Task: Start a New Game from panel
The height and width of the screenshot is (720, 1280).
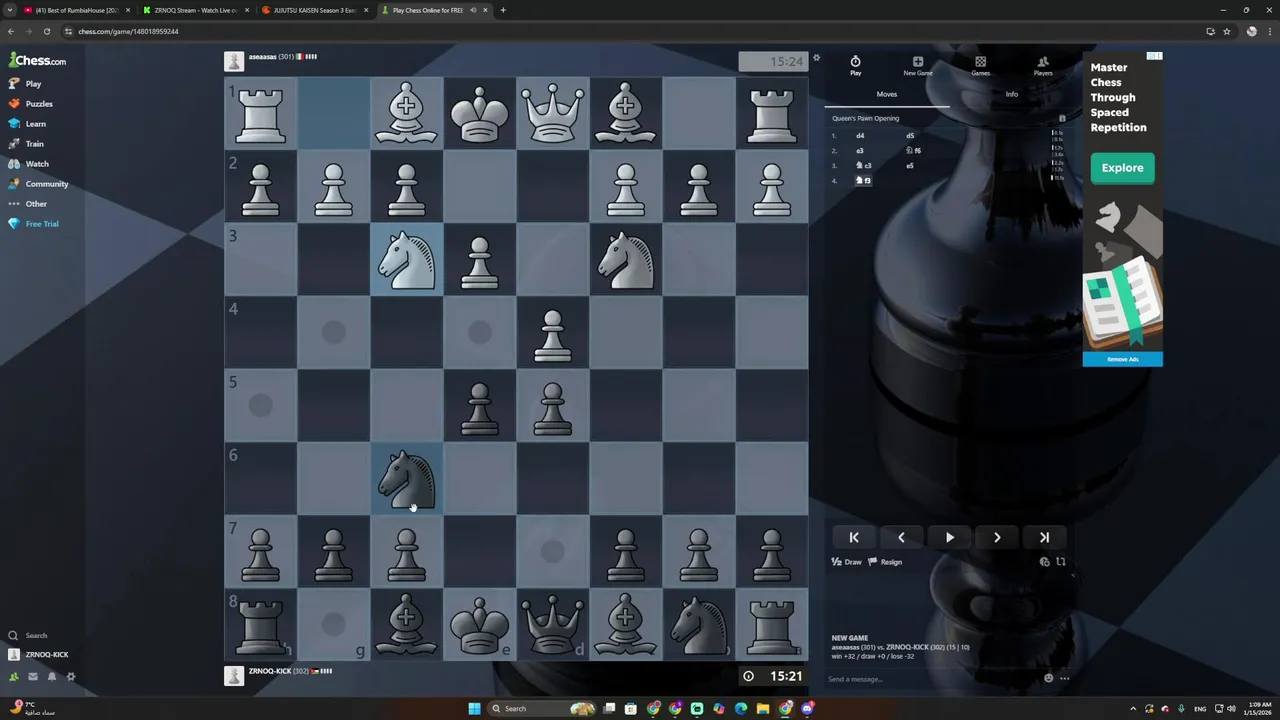Action: click(x=917, y=66)
